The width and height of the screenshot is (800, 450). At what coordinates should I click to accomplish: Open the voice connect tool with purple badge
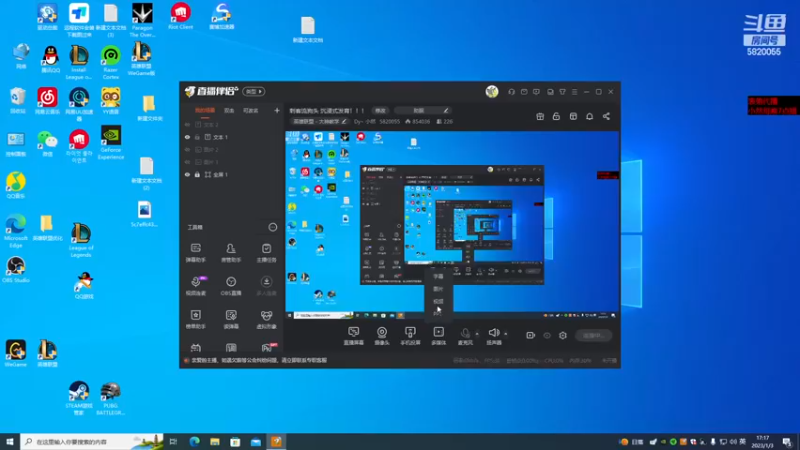195,286
